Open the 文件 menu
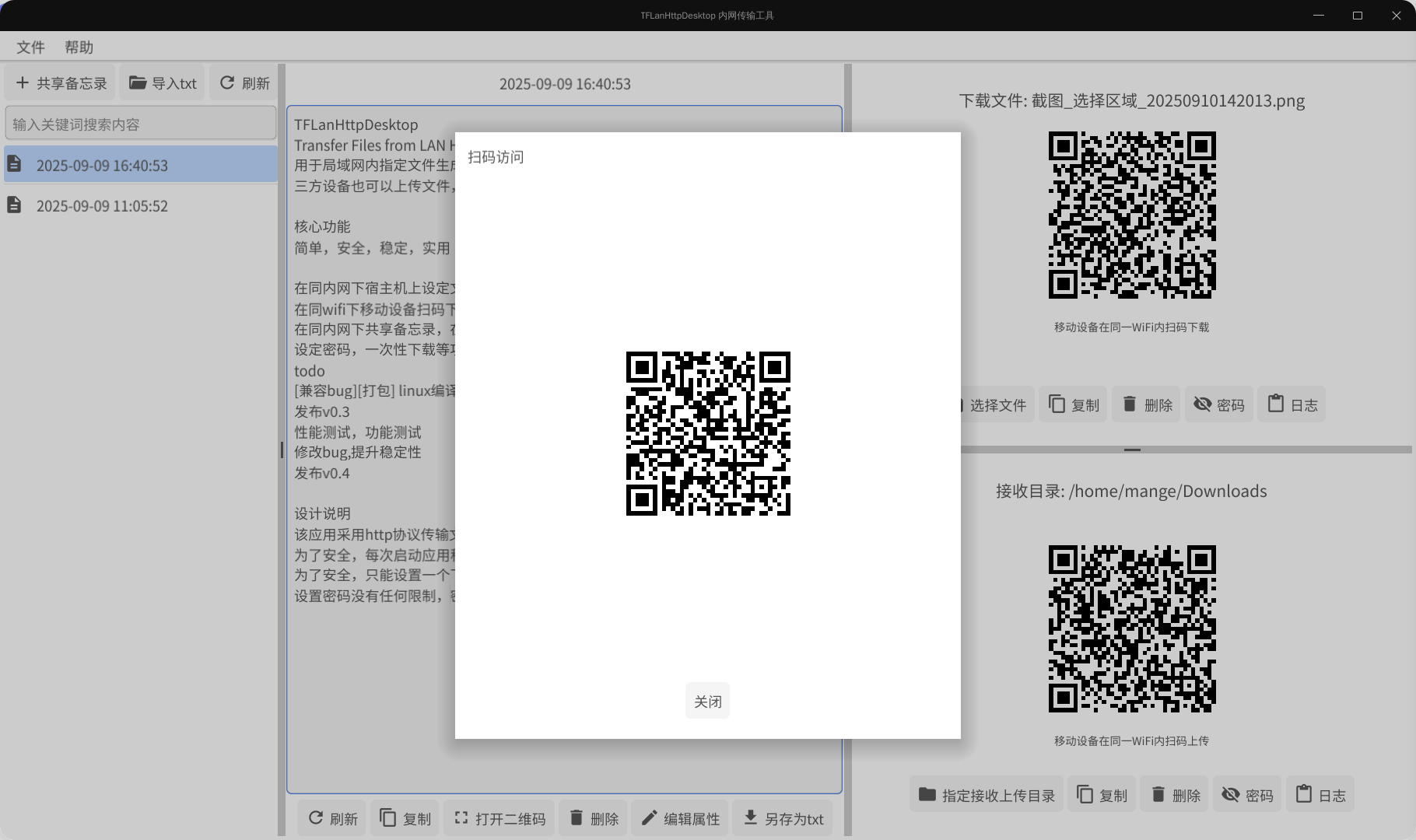This screenshot has height=840, width=1416. coord(30,47)
